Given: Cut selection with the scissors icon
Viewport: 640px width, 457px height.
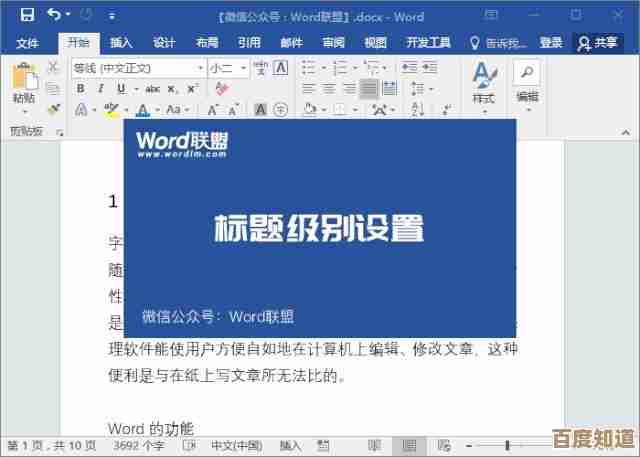Looking at the screenshot, I should tap(53, 67).
